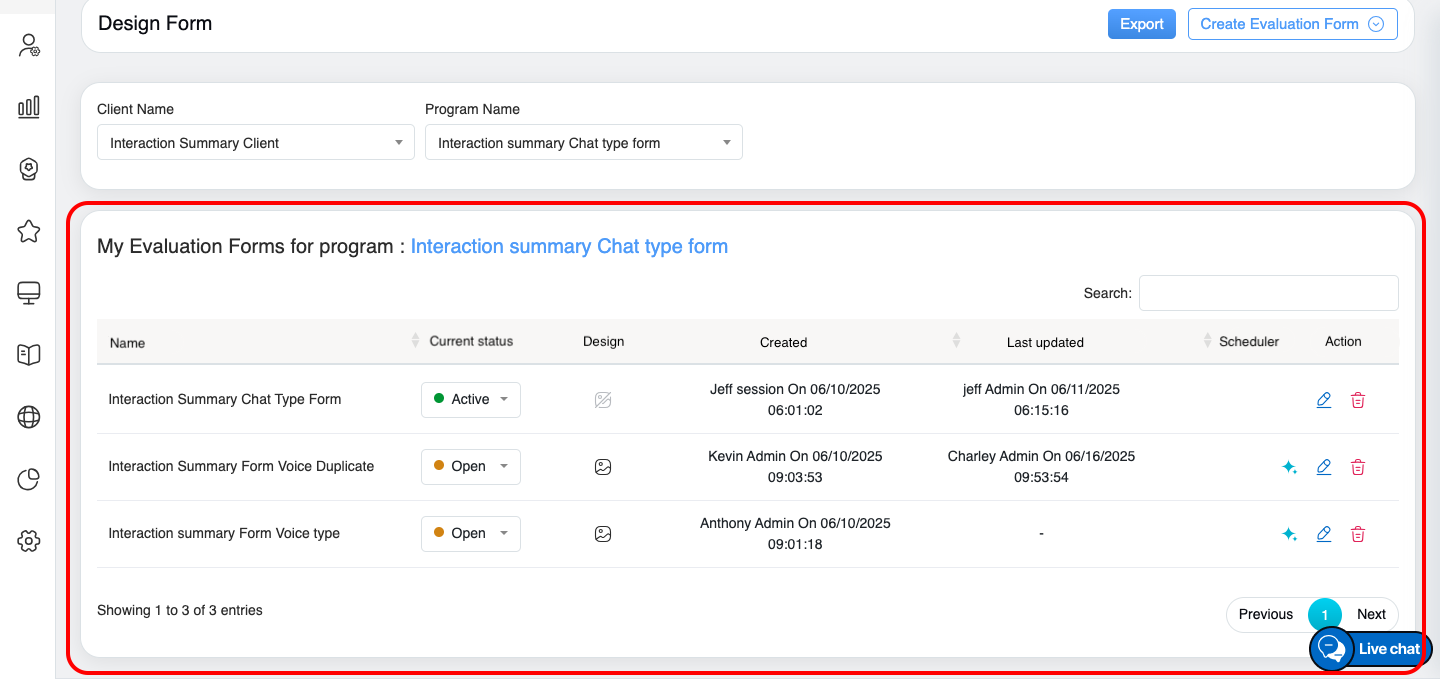The width and height of the screenshot is (1440, 679).
Task: Expand the Program Name dropdown
Action: pyautogui.click(x=583, y=143)
